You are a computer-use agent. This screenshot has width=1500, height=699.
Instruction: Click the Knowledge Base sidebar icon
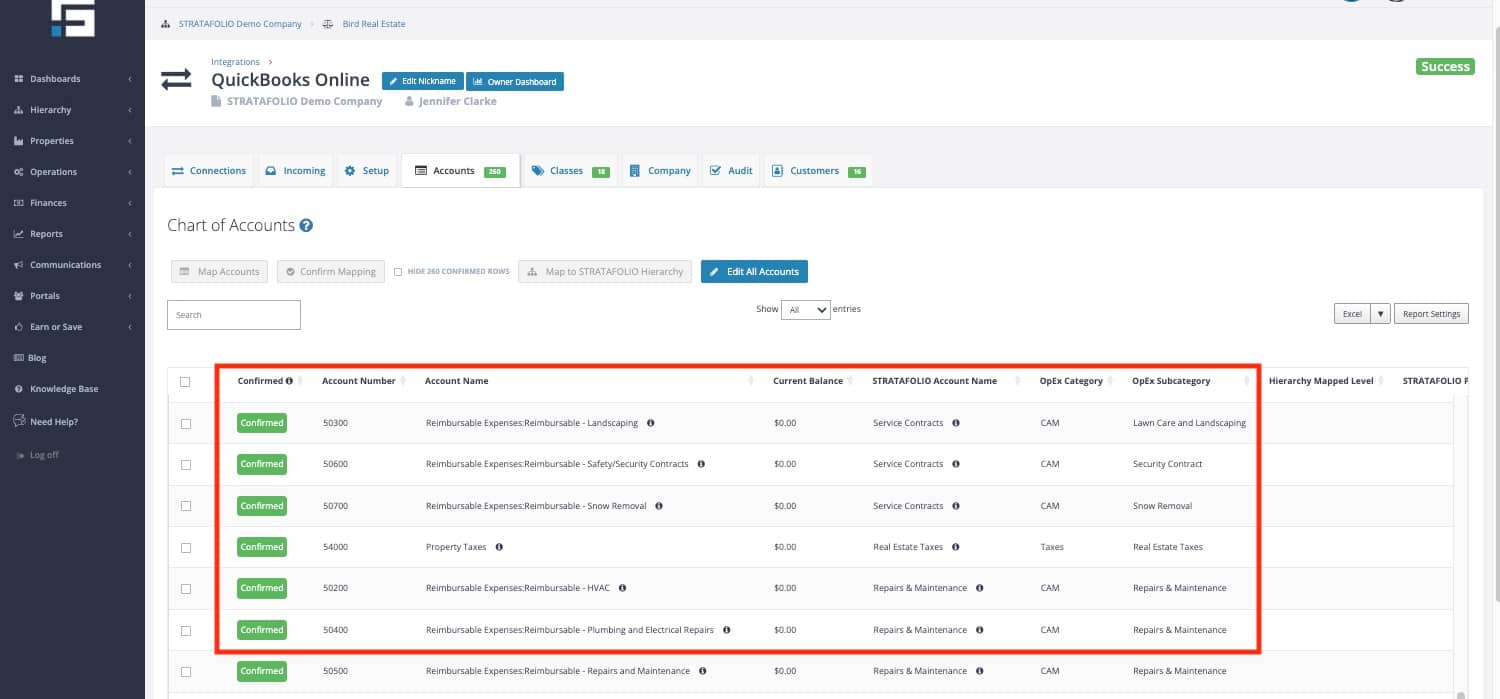click(19, 389)
